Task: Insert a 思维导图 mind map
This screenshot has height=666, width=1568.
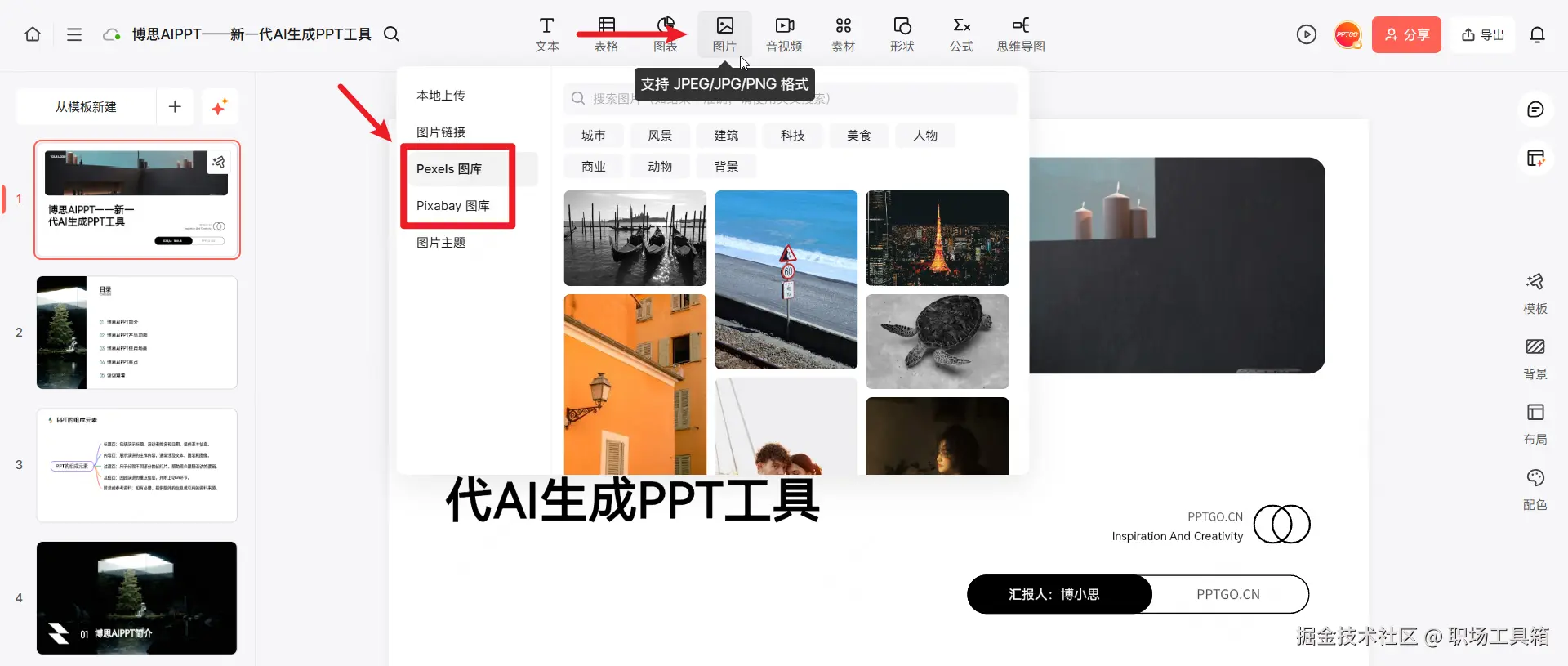Action: coord(1021,35)
